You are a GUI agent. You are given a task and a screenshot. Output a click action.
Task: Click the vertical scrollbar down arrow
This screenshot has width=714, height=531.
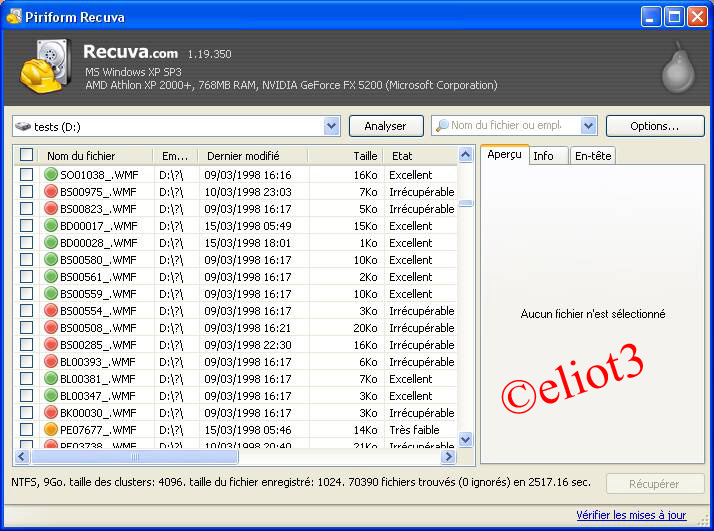pos(465,439)
